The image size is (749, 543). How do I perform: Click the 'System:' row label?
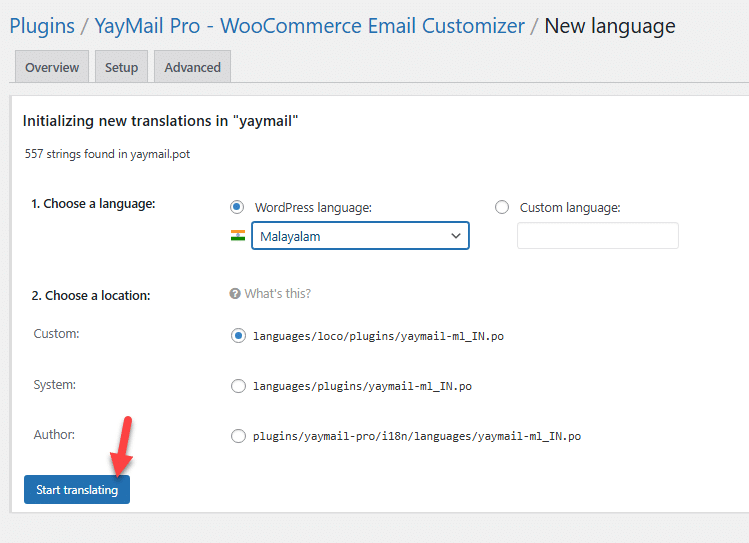[54, 384]
